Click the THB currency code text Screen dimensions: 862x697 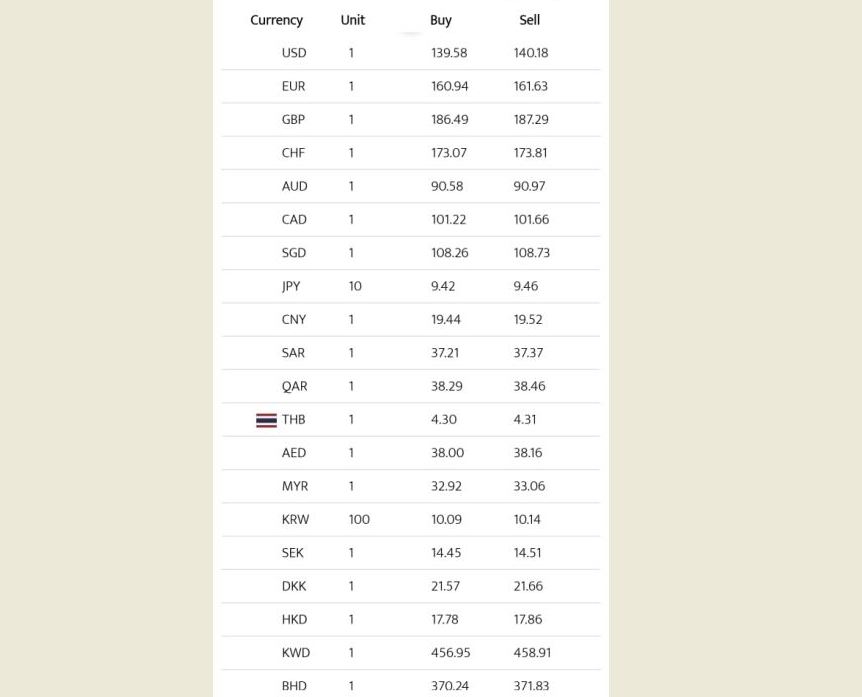pyautogui.click(x=293, y=420)
